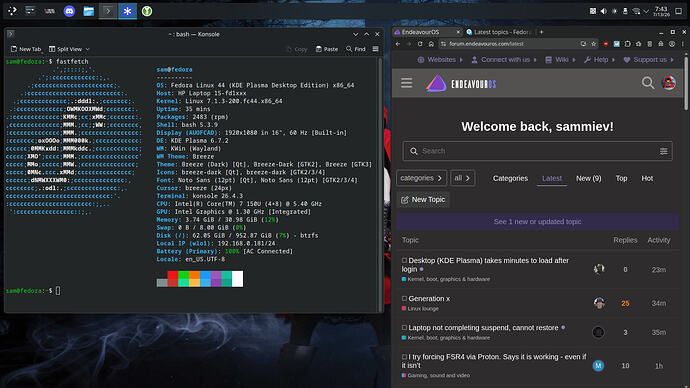Open a new browser tab
Viewport: 690px width, 388px height.
click(542, 32)
